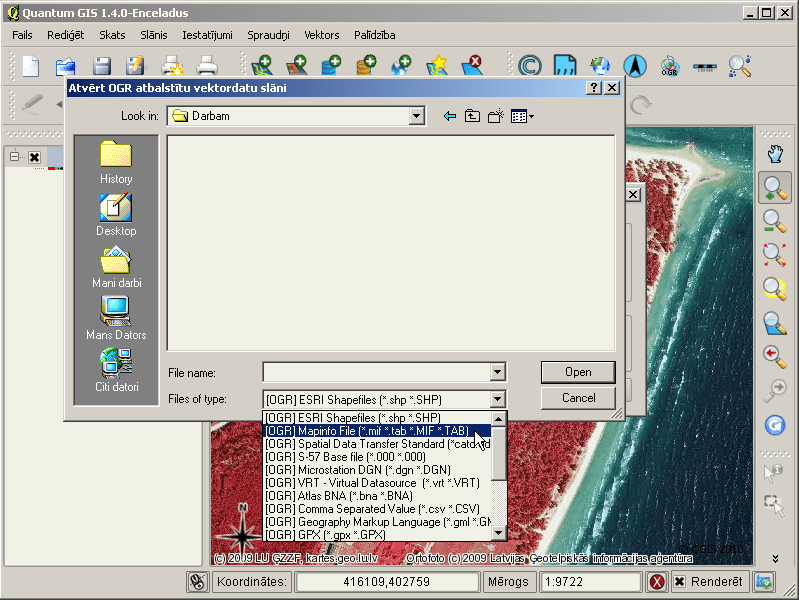Open Mans Dators in the places sidebar
This screenshot has width=799, height=600.
pos(116,318)
